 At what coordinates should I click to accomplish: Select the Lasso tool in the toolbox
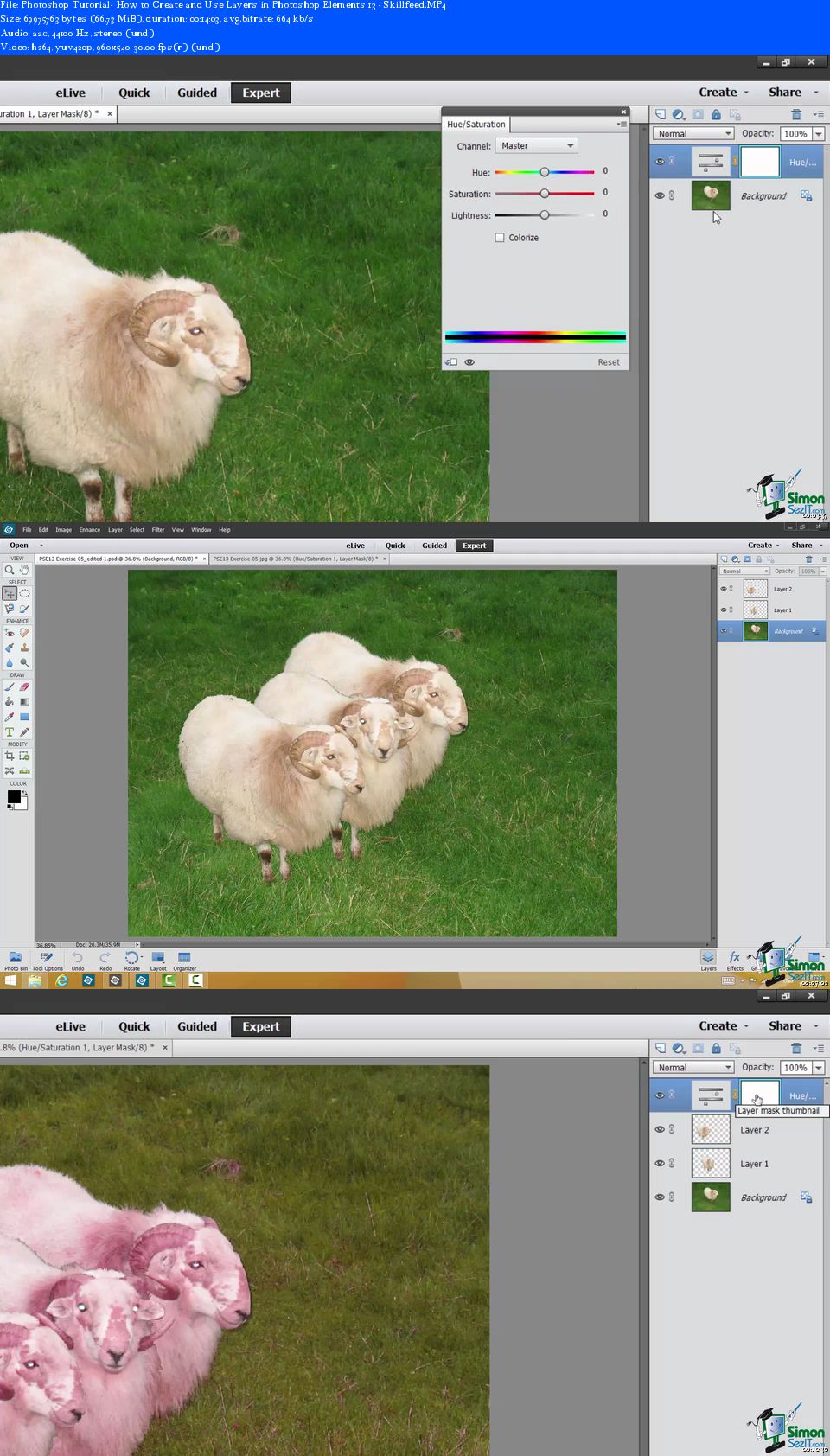coord(10,609)
